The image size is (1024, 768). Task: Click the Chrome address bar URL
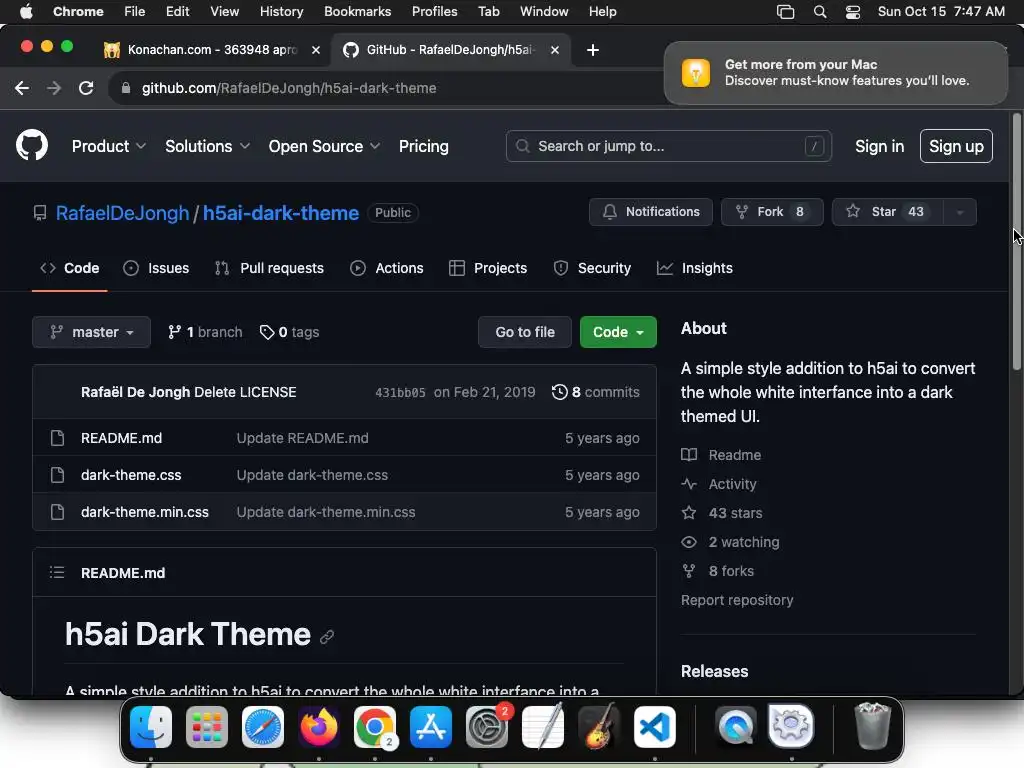289,88
